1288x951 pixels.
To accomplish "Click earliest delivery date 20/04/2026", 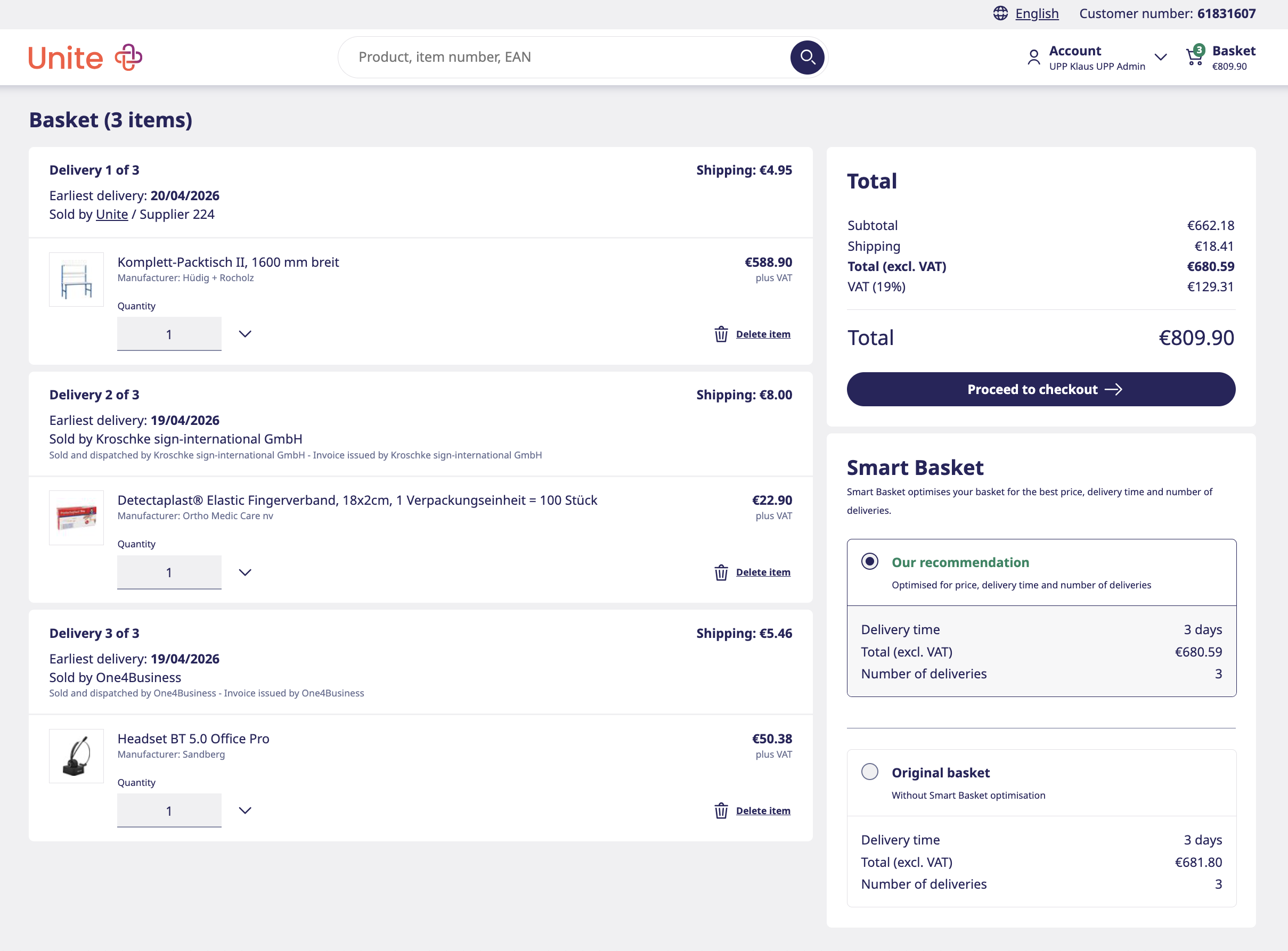I will pyautogui.click(x=185, y=196).
